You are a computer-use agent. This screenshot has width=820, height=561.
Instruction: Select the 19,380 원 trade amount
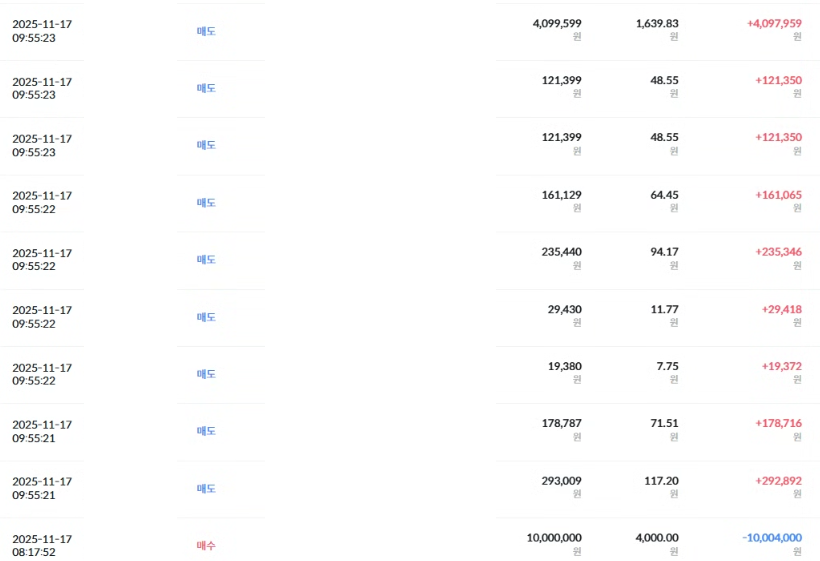(x=564, y=367)
